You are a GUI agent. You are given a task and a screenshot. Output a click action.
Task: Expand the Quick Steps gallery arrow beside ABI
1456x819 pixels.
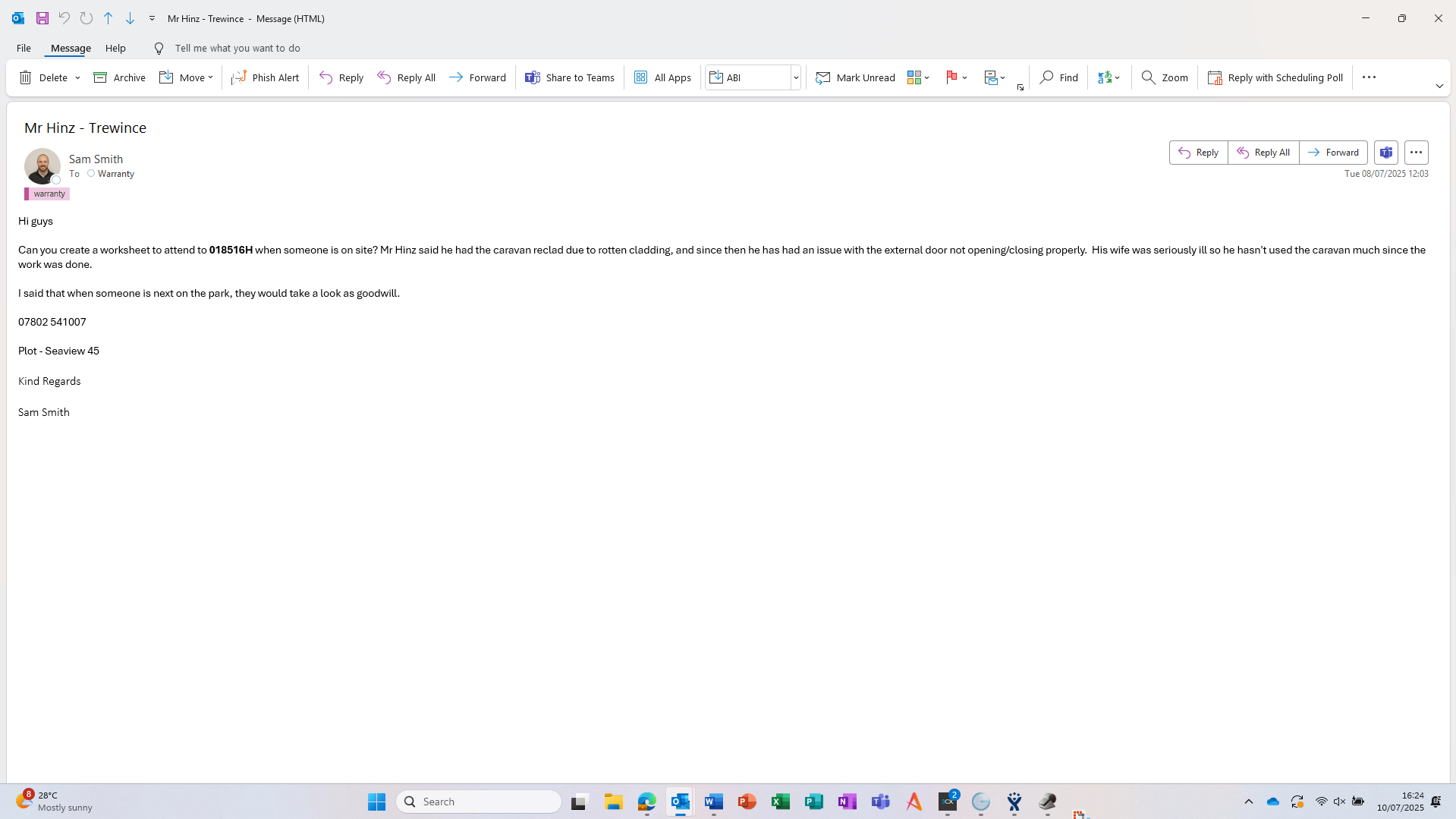coord(796,77)
